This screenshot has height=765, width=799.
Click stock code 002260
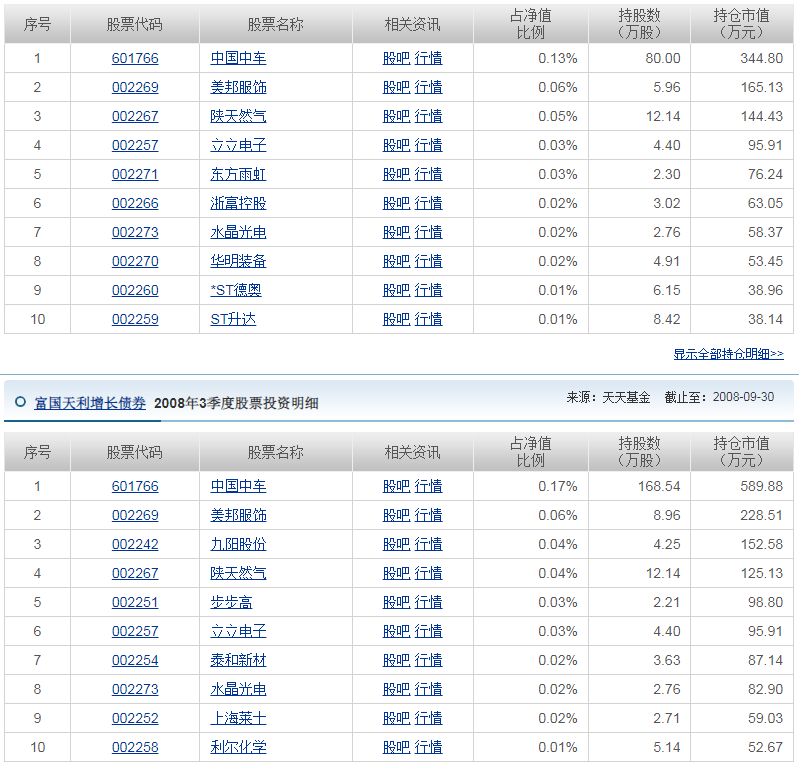(135, 291)
